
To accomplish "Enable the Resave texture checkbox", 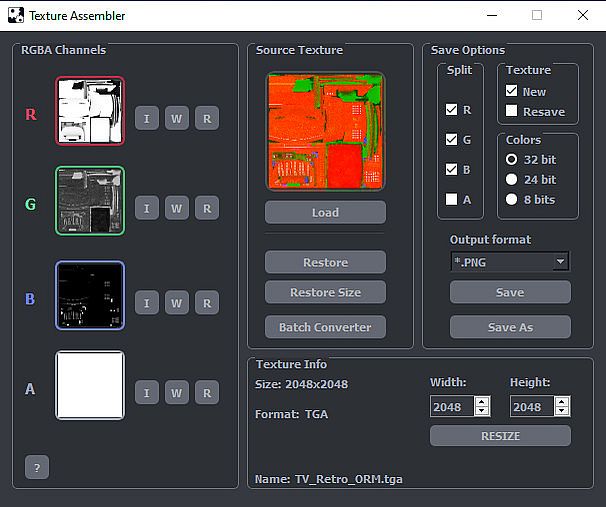I will point(512,111).
